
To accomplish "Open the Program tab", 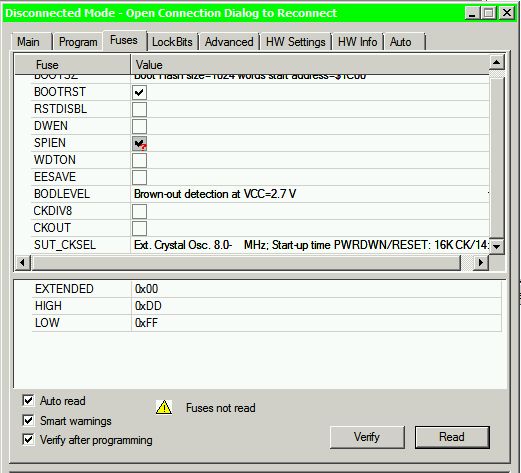I will (78, 42).
